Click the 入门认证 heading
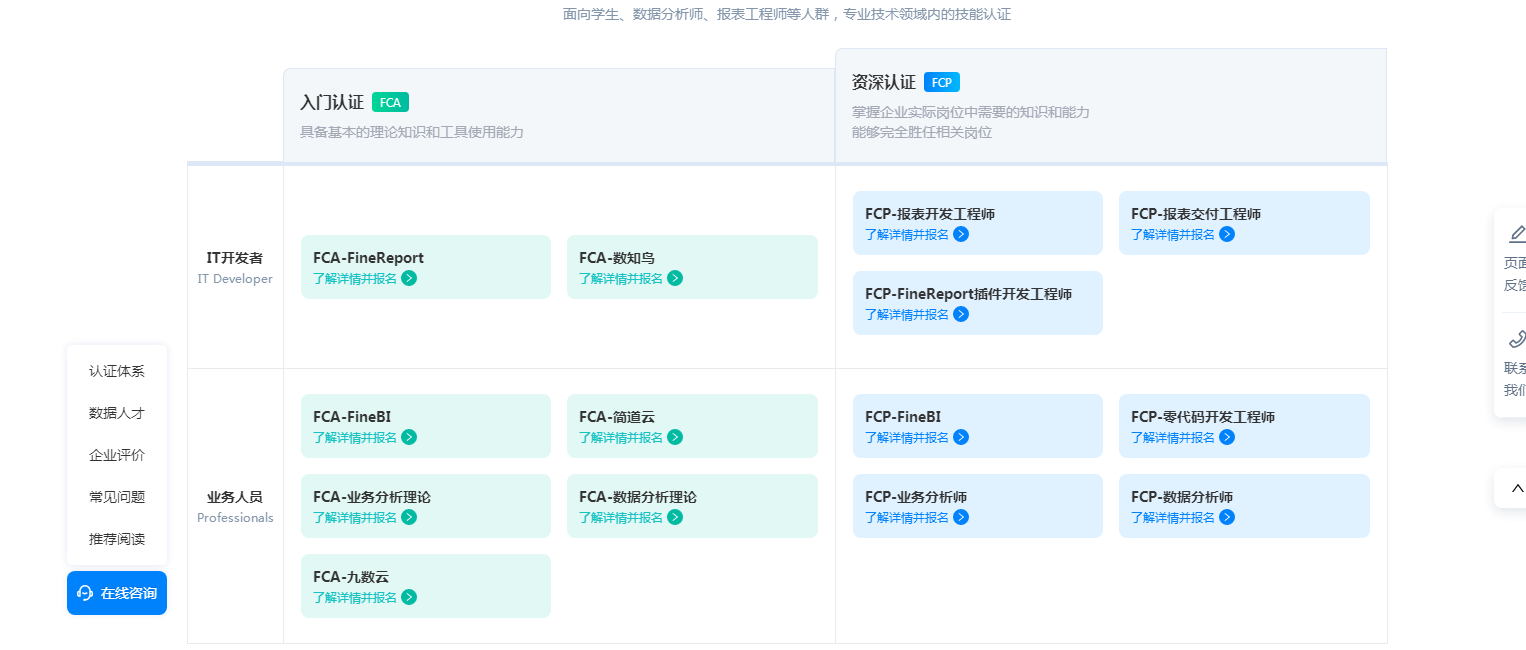 pyautogui.click(x=332, y=102)
